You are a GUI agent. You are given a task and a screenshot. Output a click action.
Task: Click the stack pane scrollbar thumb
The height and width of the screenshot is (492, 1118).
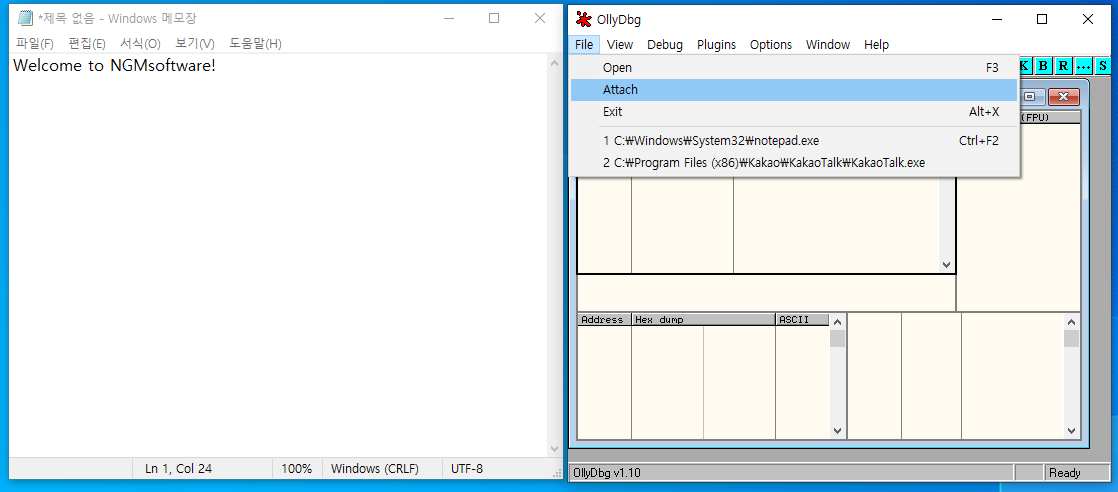click(1071, 338)
